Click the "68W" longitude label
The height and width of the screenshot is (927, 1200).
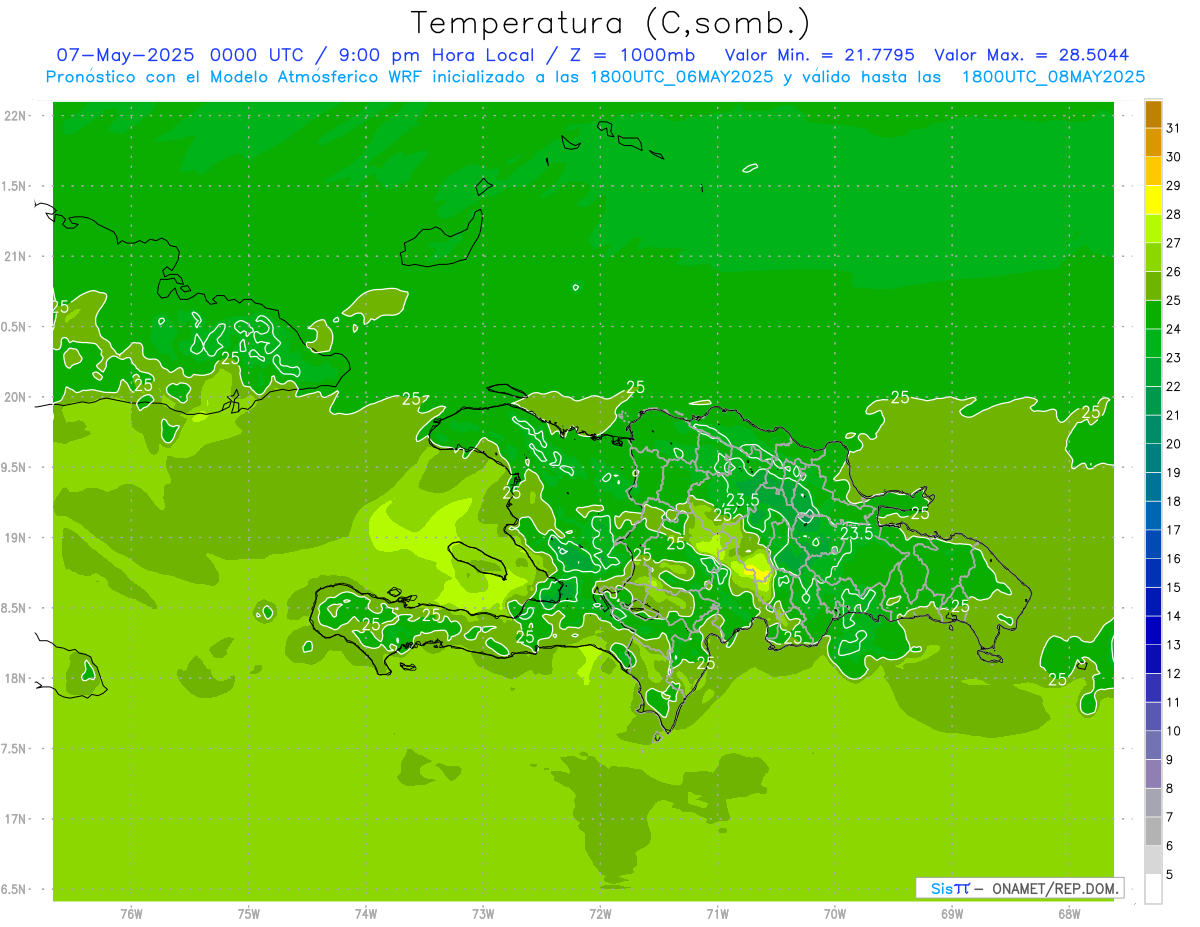pos(1069,913)
